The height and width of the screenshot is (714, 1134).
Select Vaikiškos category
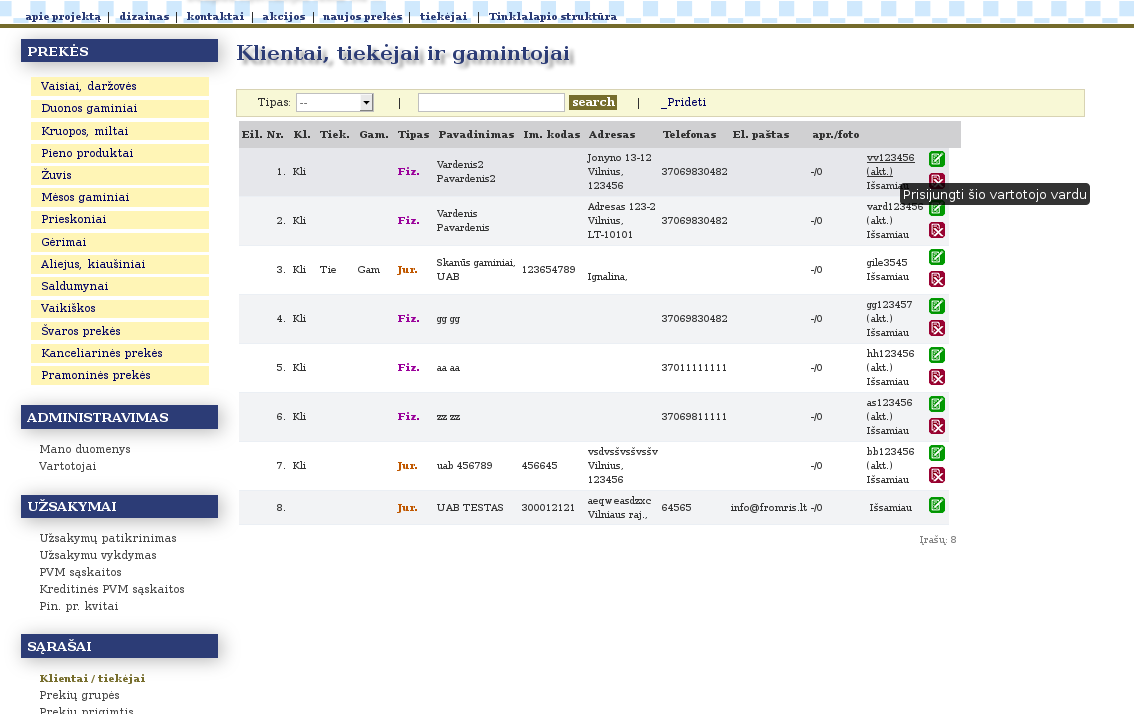120,308
